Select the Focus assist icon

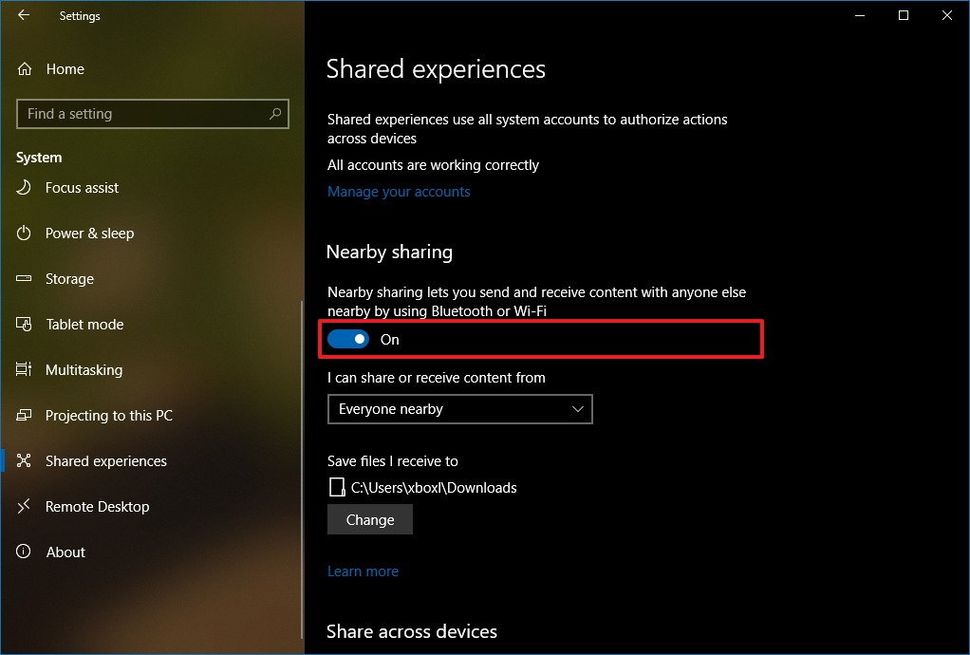(24, 188)
